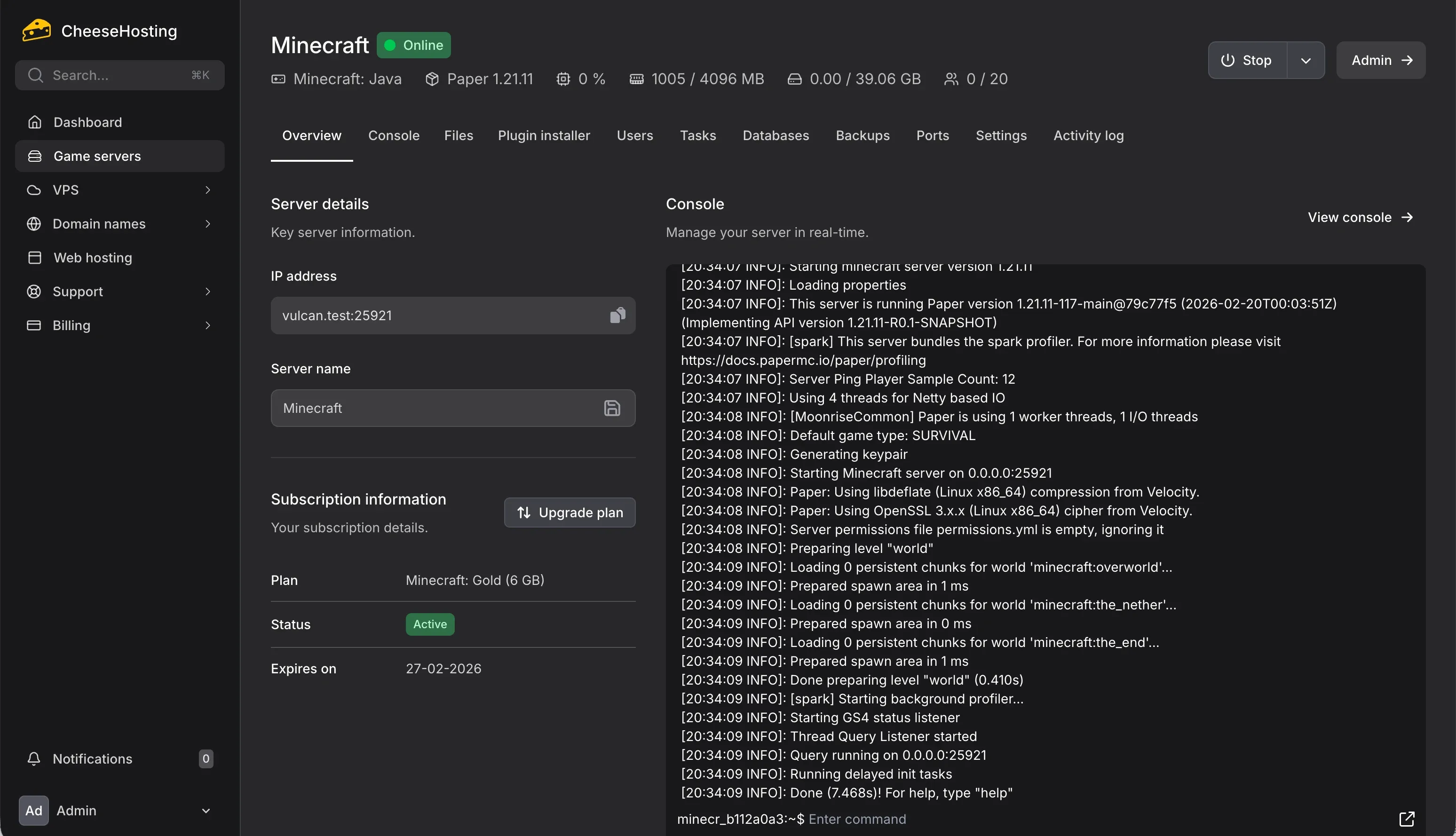Screen dimensions: 1456x836
Task: Click the View console link
Action: point(1361,217)
